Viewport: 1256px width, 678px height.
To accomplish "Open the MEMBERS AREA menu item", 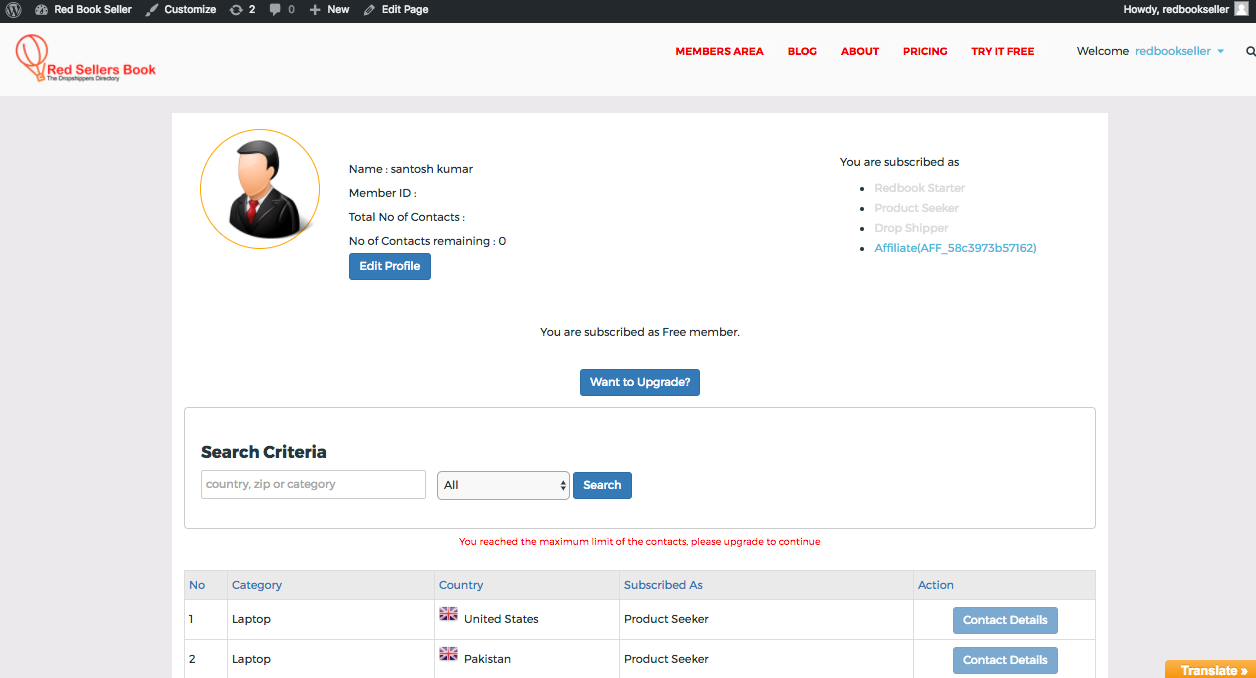I will (x=719, y=51).
